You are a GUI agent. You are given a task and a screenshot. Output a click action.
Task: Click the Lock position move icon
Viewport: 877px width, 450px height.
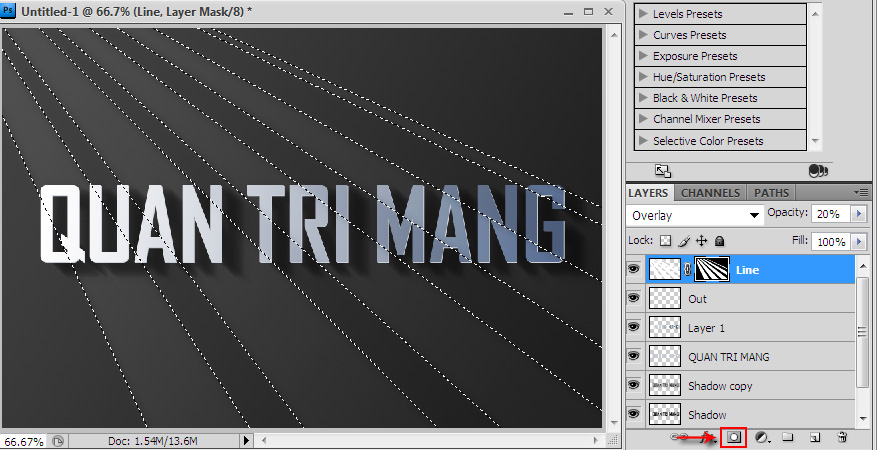(x=702, y=241)
